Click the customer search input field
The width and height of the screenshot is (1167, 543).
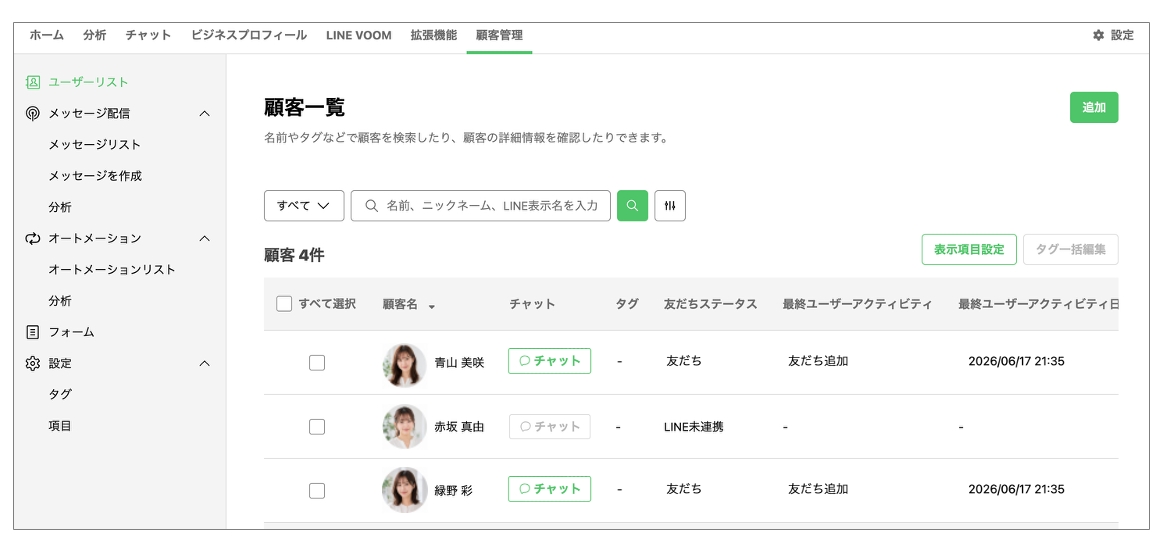coord(481,206)
